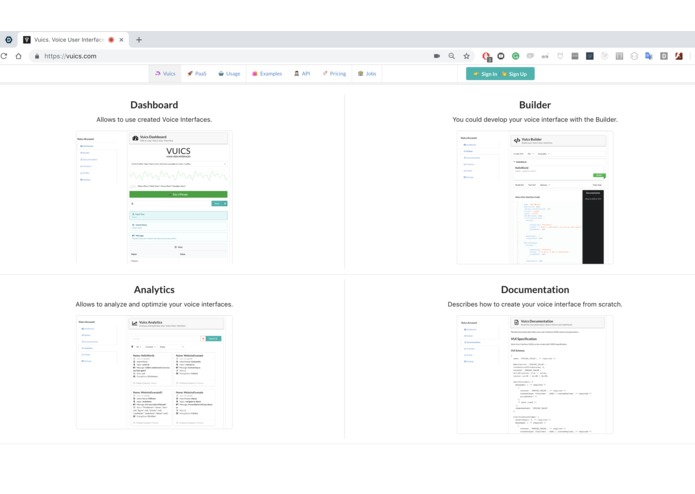Go to browser home page

[18, 56]
